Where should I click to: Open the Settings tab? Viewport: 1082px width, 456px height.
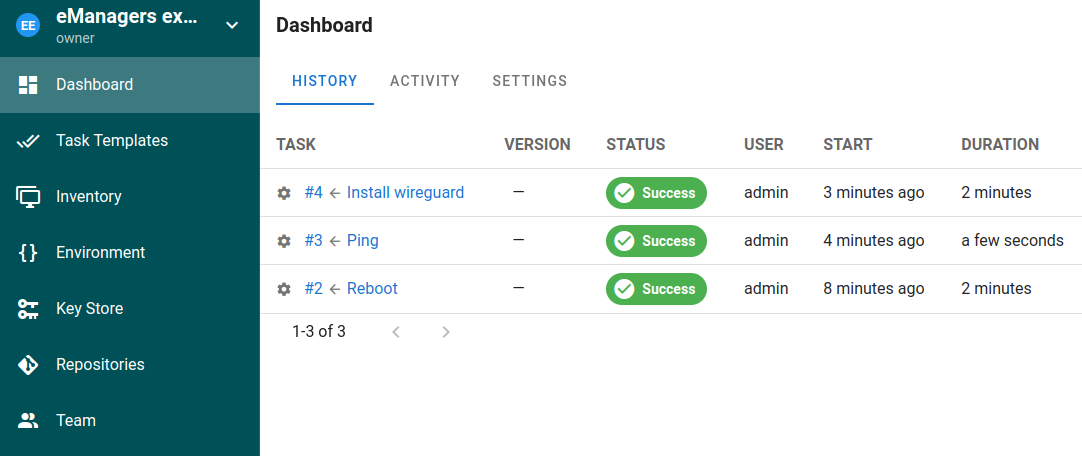pos(530,81)
